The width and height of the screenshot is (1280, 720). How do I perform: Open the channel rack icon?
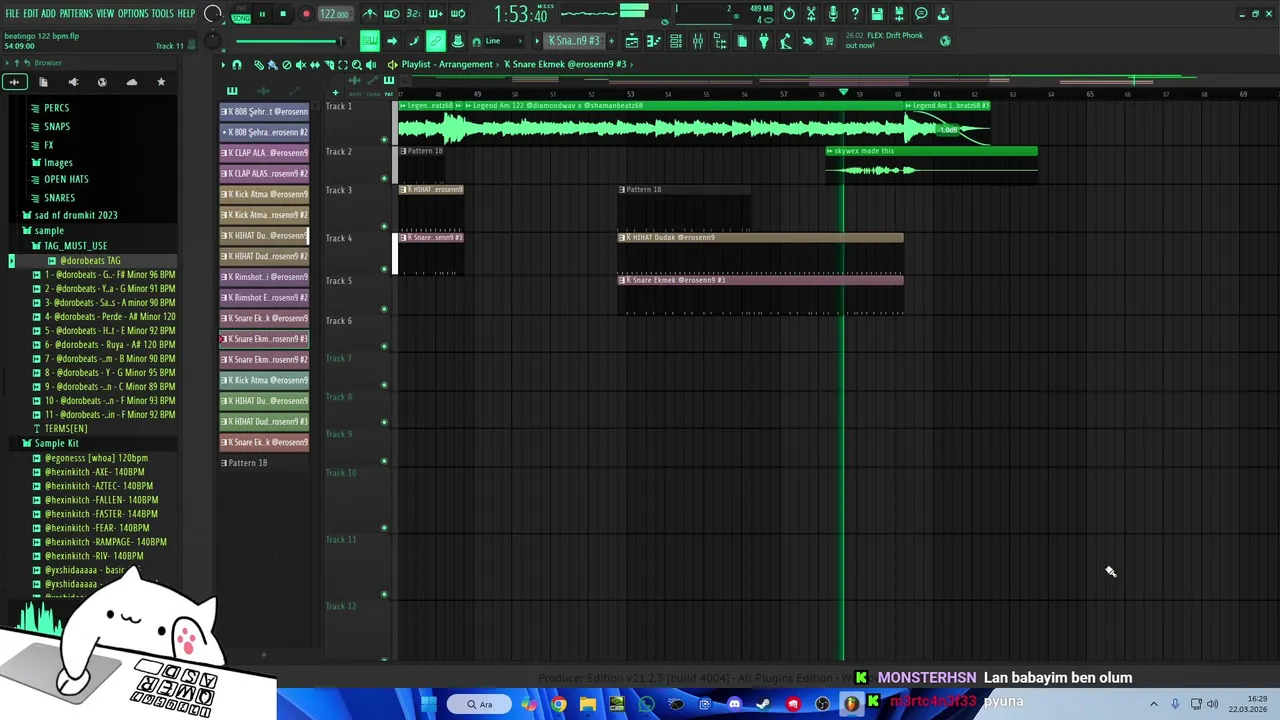(x=676, y=41)
